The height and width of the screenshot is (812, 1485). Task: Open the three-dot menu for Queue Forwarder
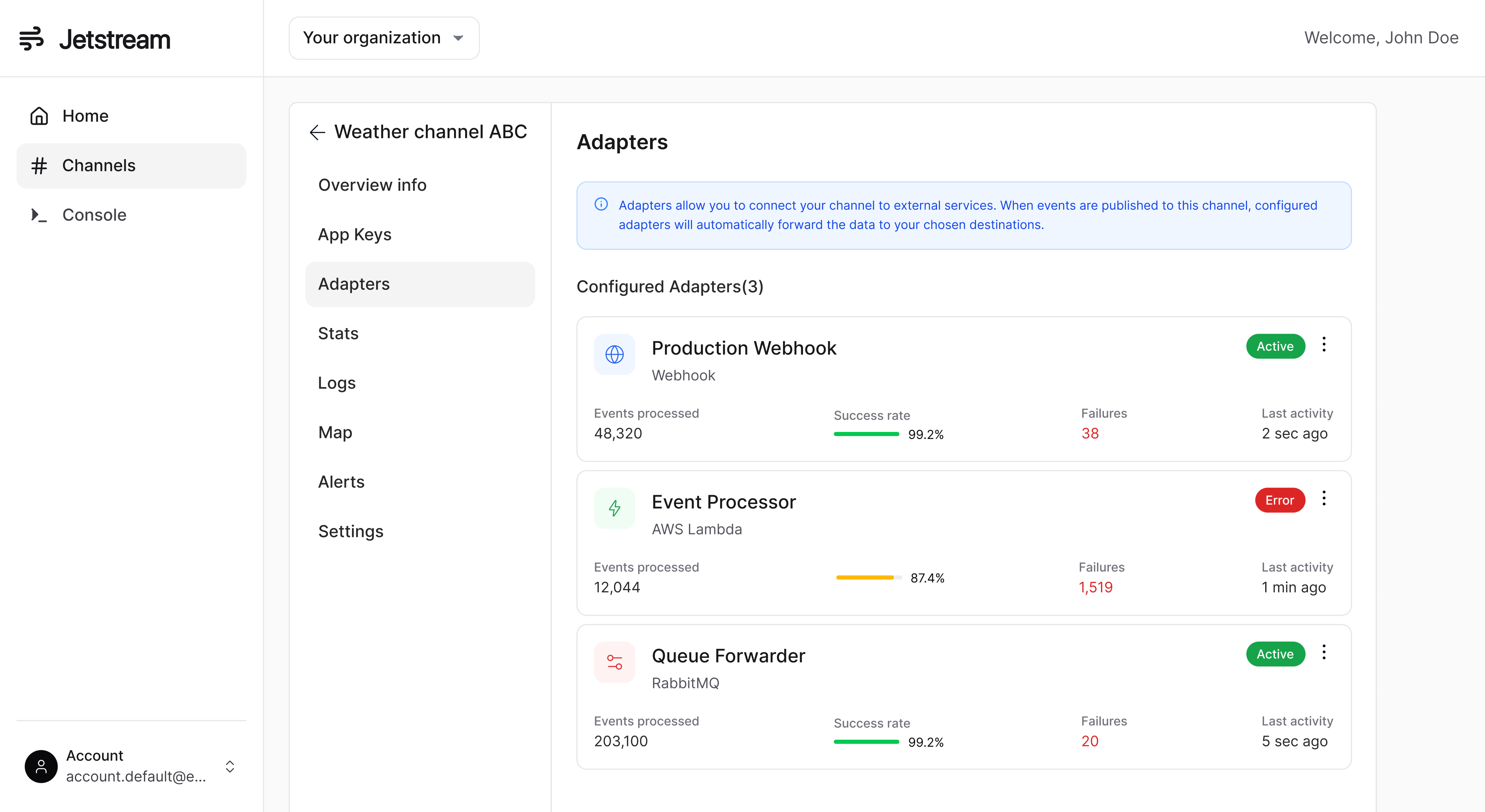click(x=1324, y=652)
